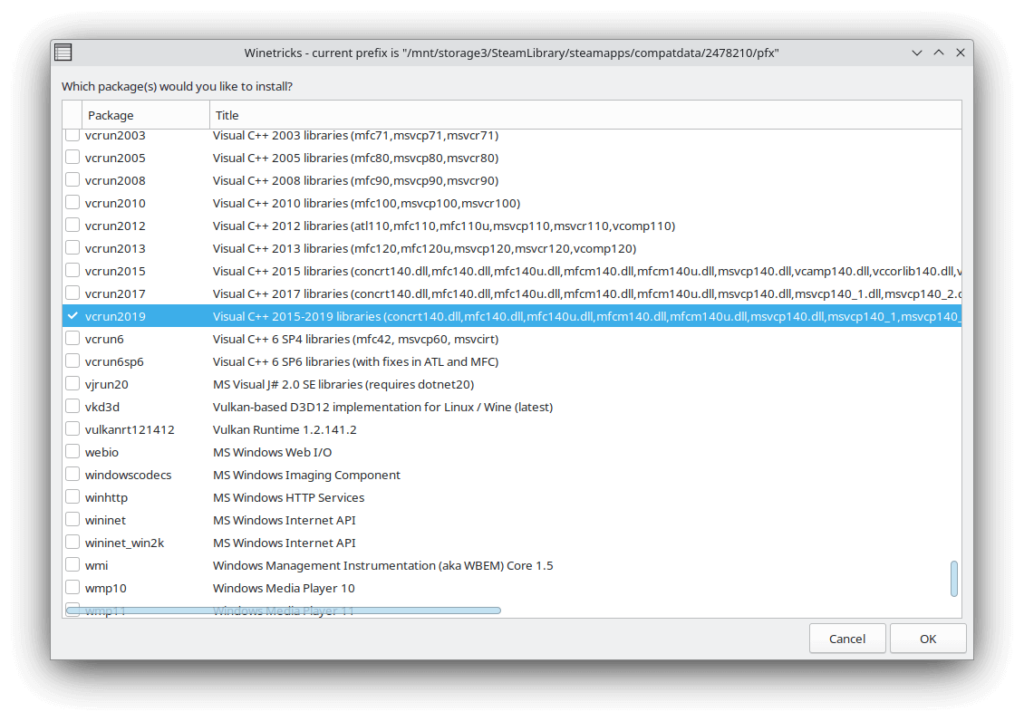Click the vertical scrollbar thumb
This screenshot has height=721, width=1024.
(x=954, y=579)
